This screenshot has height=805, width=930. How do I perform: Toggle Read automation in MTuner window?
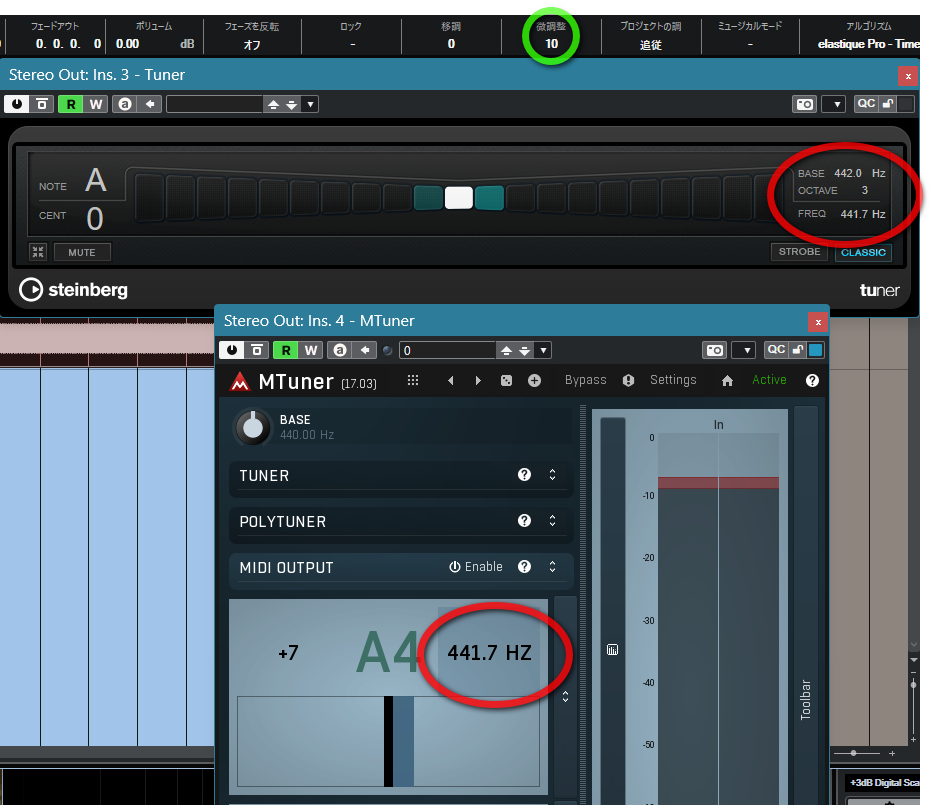pos(286,350)
